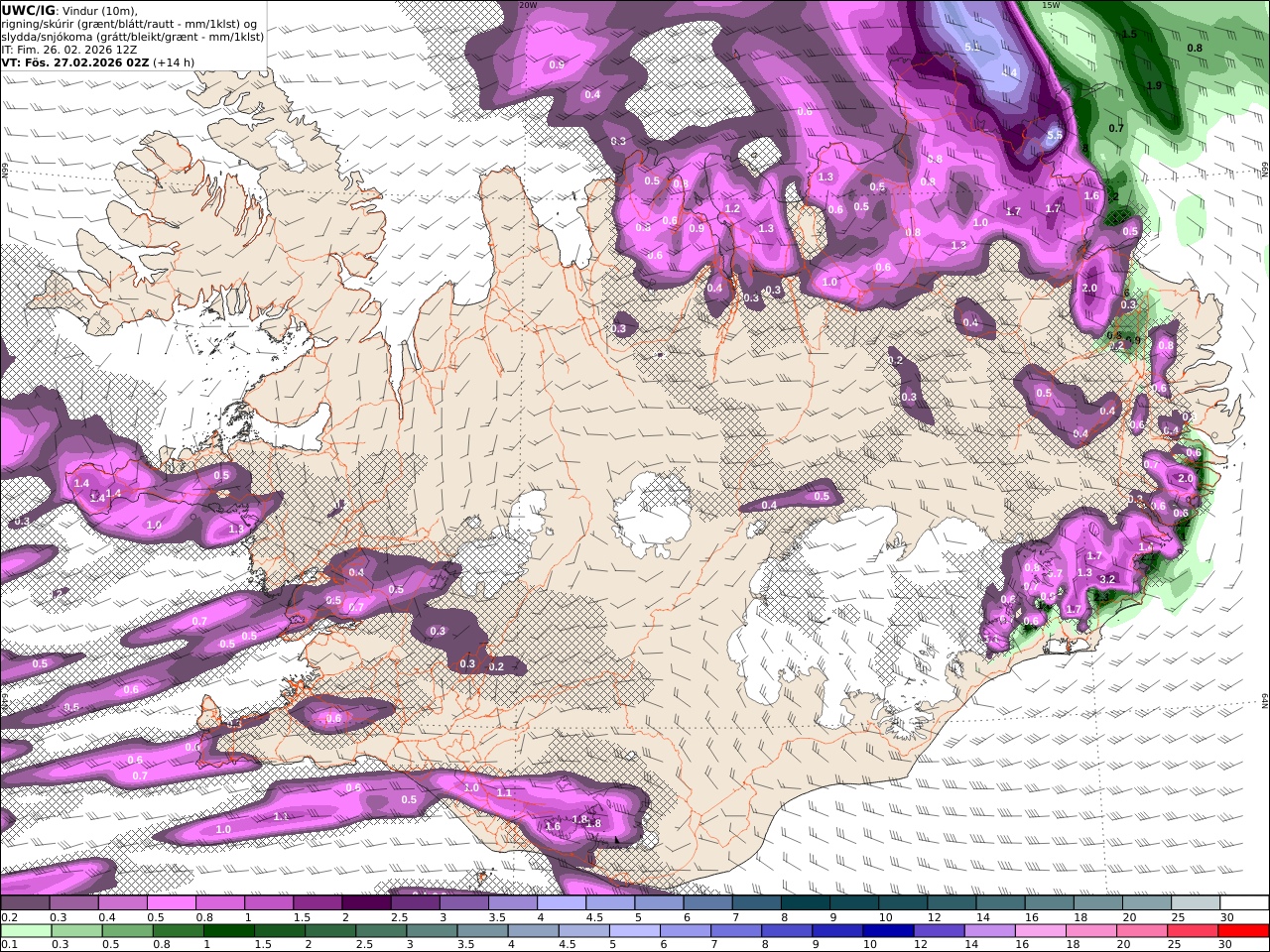The width and height of the screenshot is (1270, 952).
Task: Click the bold UWC/IG title text
Action: pyautogui.click(x=29, y=10)
